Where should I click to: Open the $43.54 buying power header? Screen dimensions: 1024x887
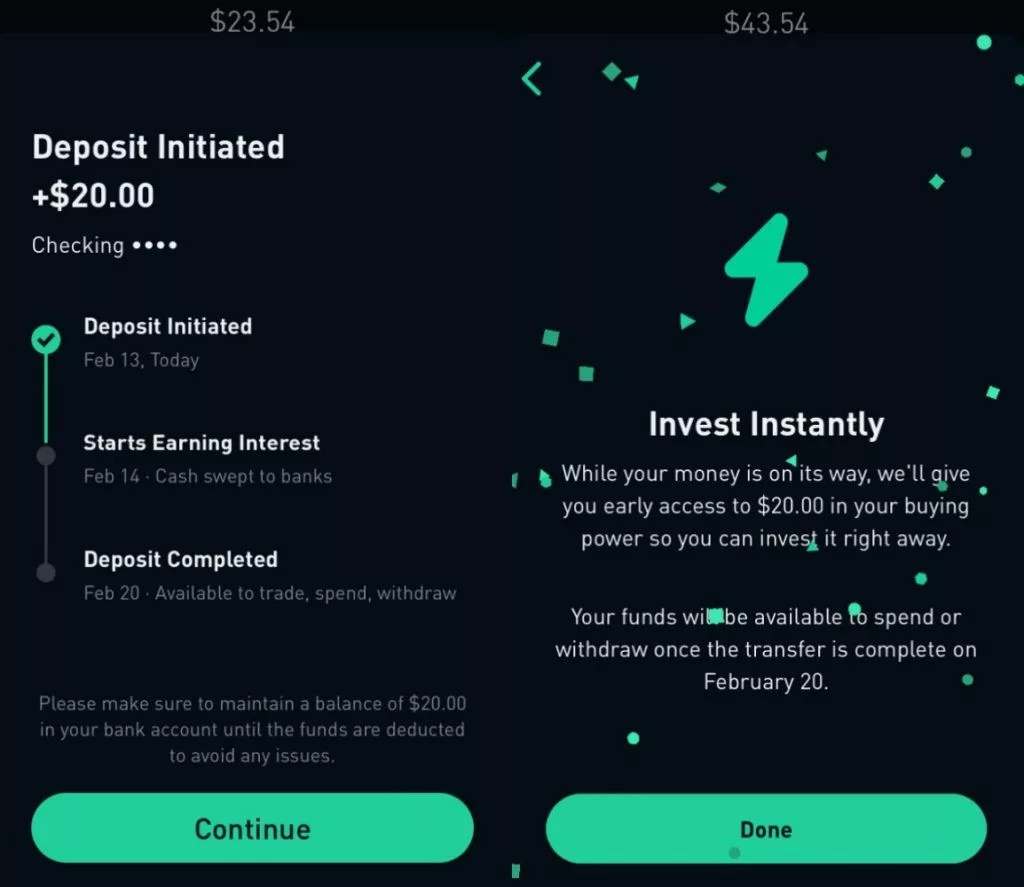[766, 20]
